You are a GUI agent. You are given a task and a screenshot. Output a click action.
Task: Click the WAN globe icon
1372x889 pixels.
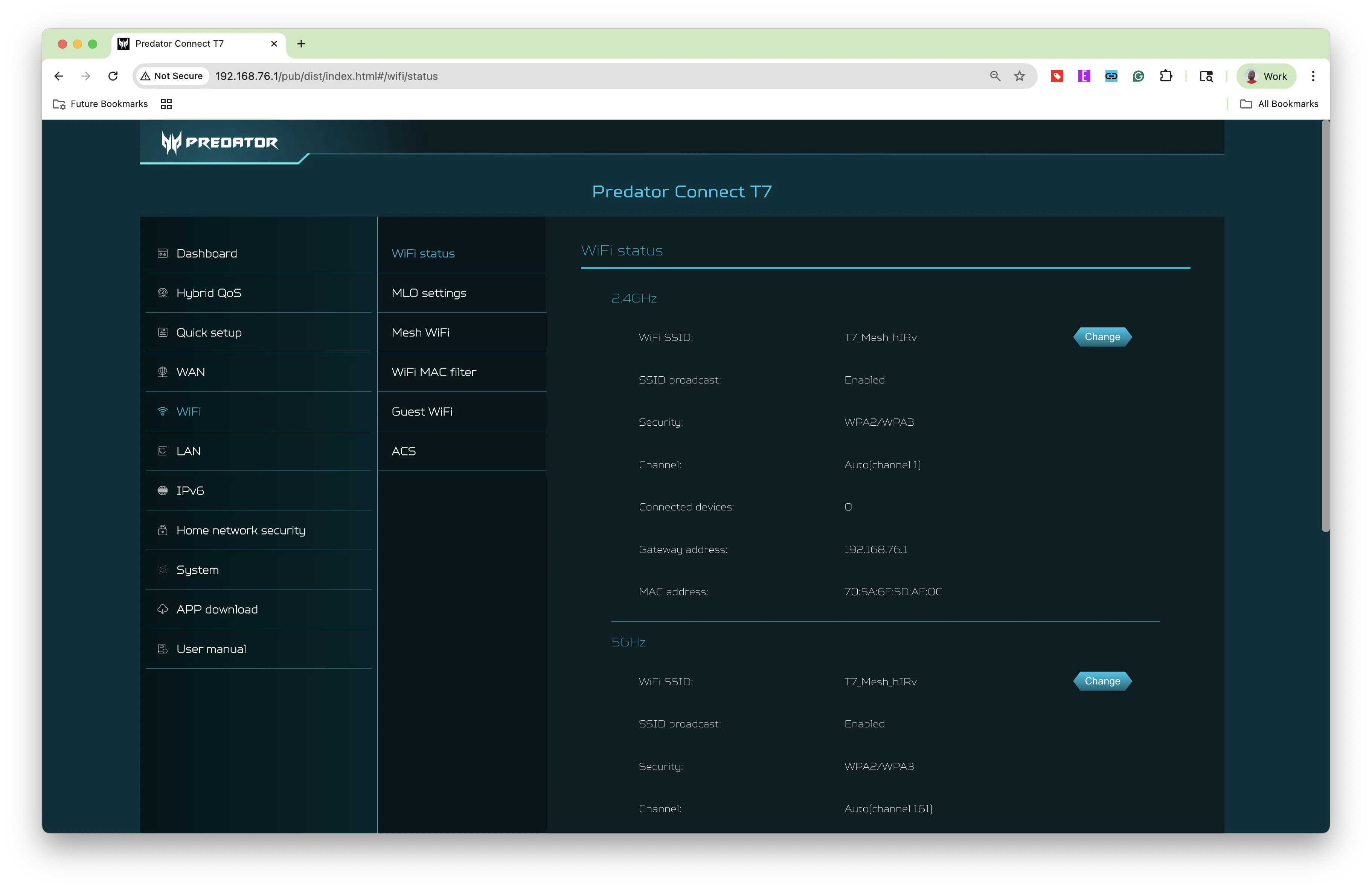click(x=163, y=372)
